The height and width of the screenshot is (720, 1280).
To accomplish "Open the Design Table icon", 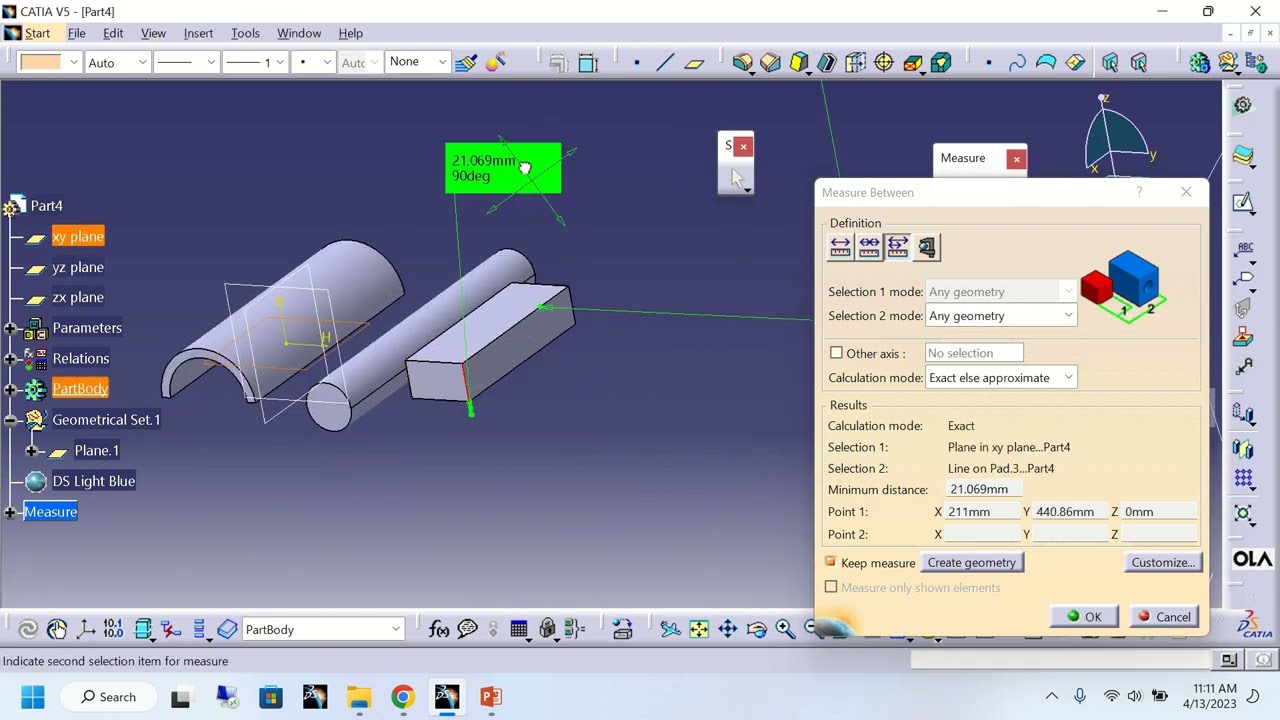I will [x=519, y=629].
